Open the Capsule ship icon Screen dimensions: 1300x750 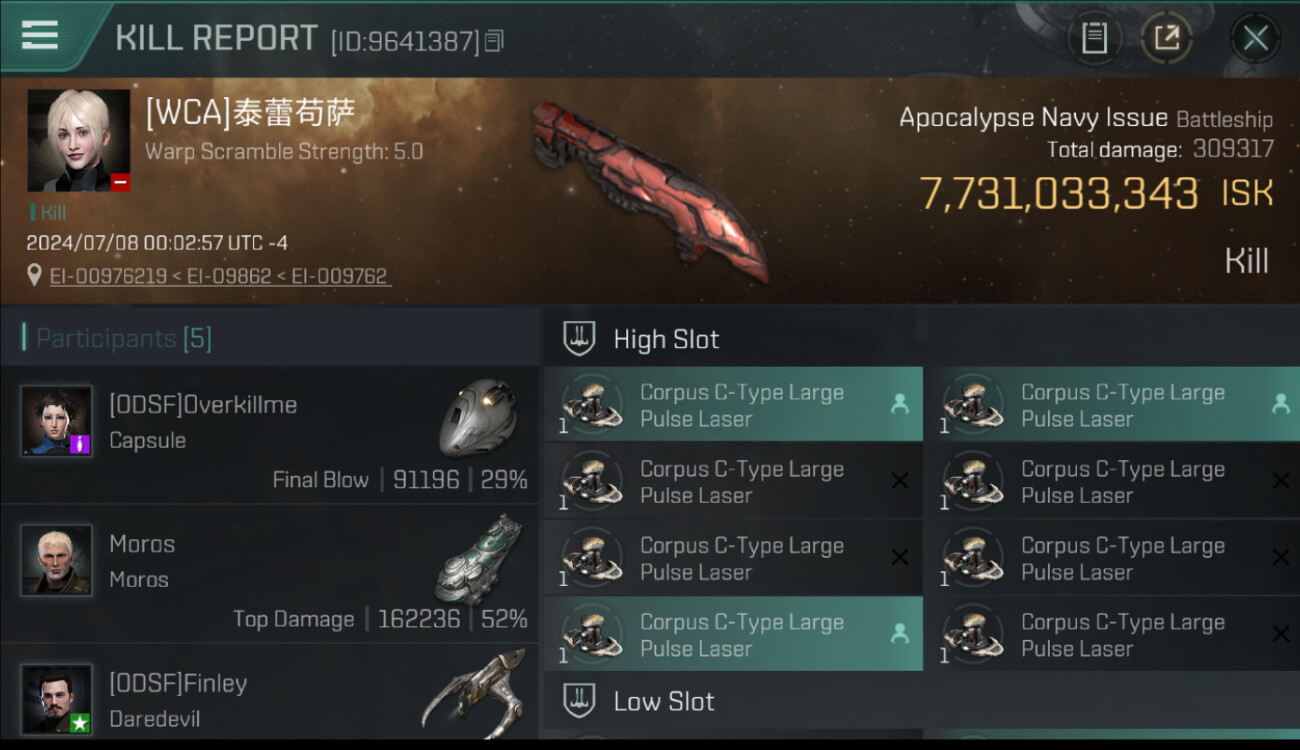(478, 417)
